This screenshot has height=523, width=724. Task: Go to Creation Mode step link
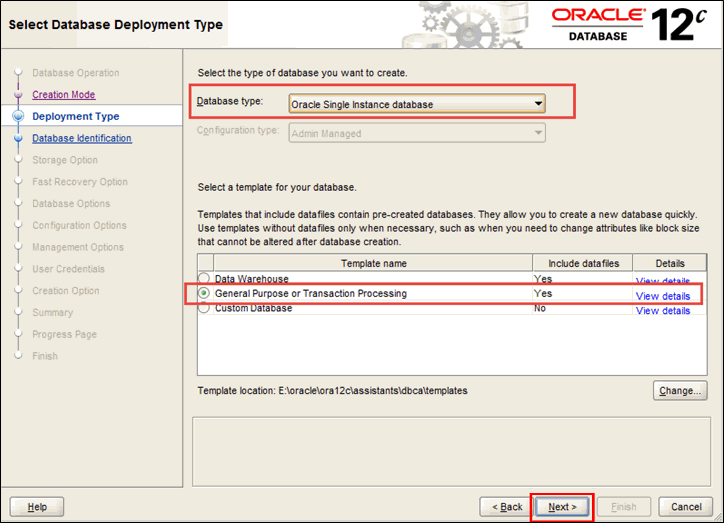tap(63, 95)
